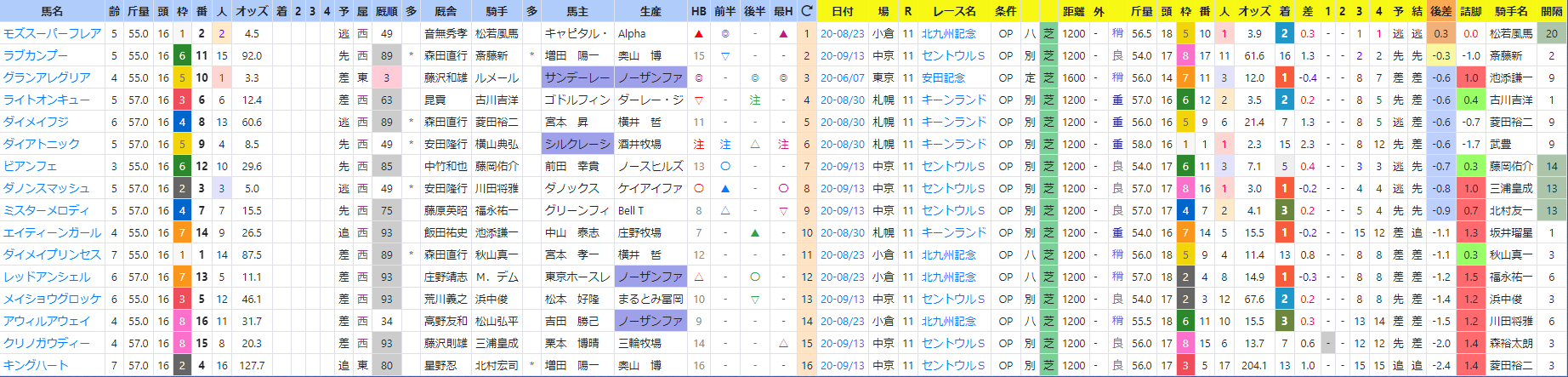Click the blue ○ 前半 mark for ビアンフェ
The image size is (1568, 377).
click(725, 167)
